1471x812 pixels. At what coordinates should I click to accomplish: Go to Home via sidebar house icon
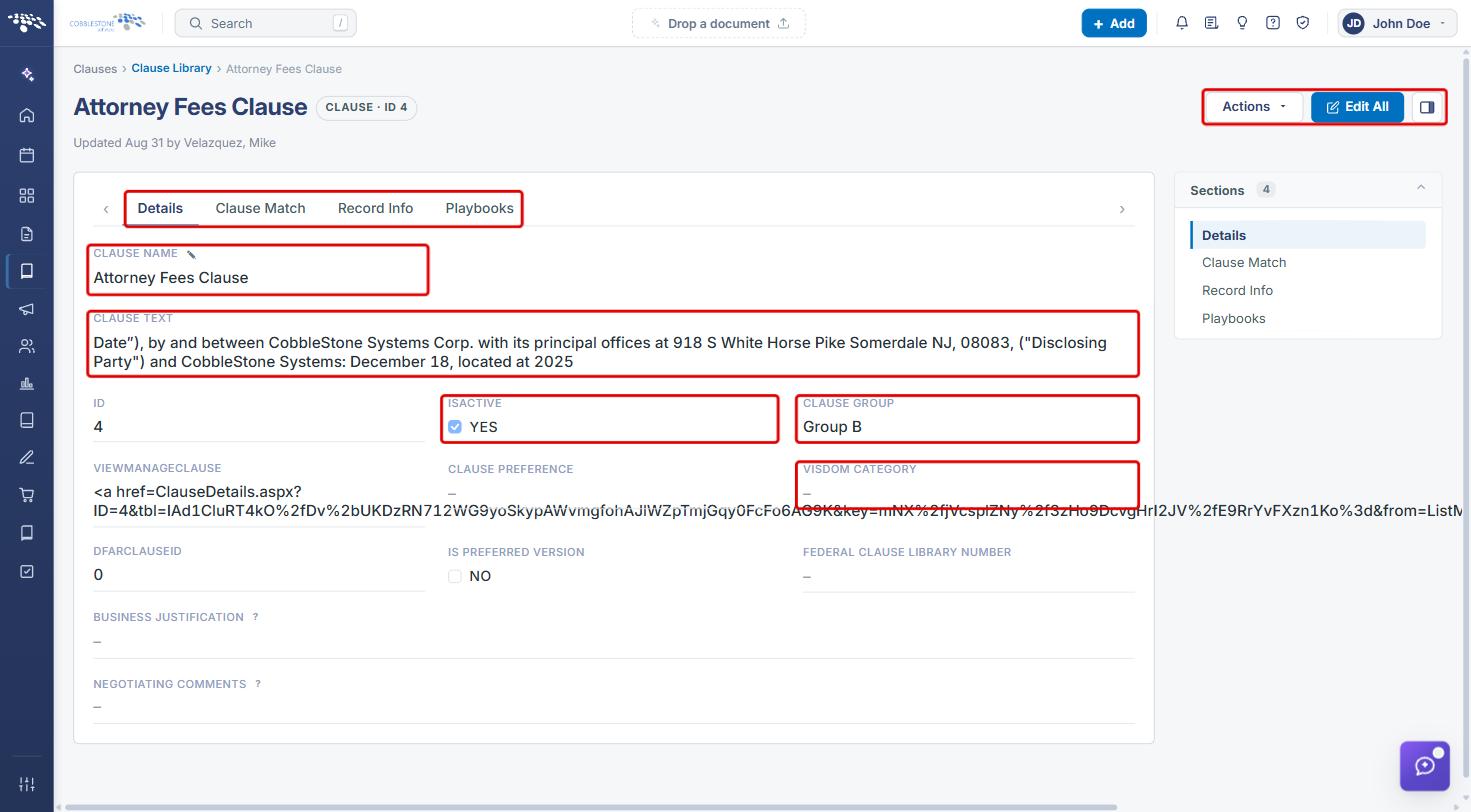tap(27, 115)
